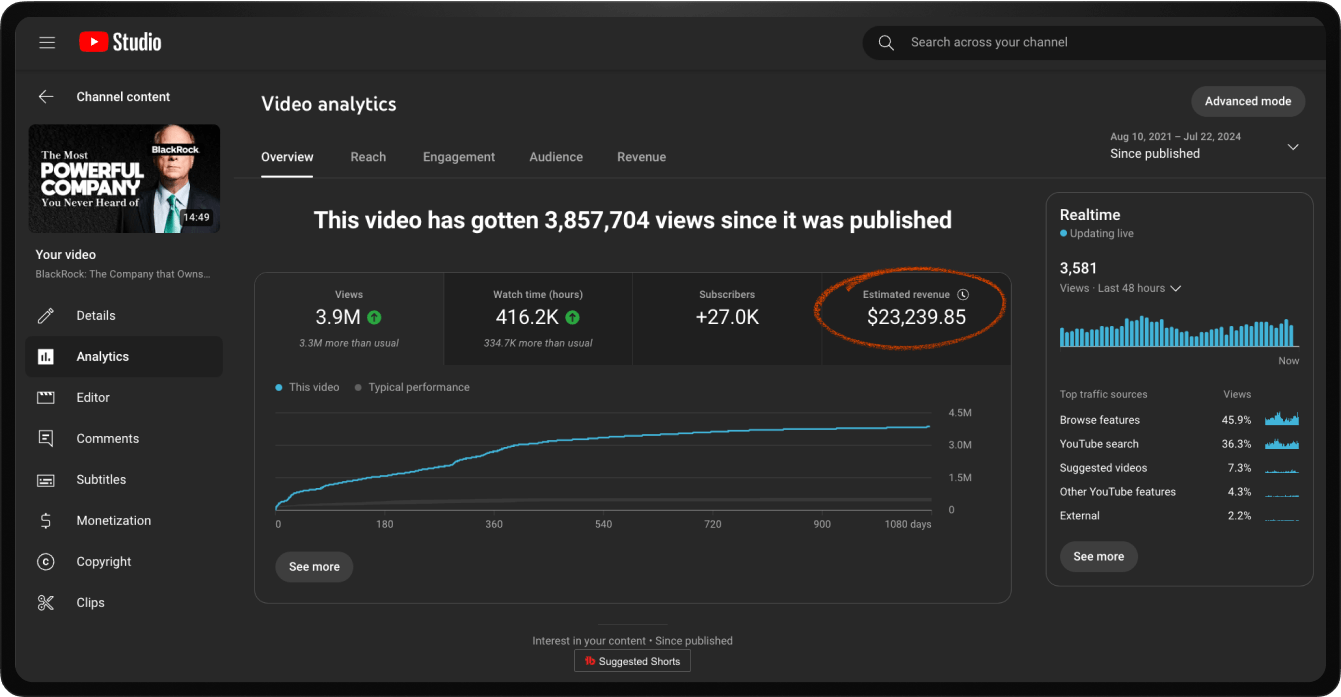The height and width of the screenshot is (697, 1341).
Task: Click the Suggested Shorts icon
Action: coord(590,661)
